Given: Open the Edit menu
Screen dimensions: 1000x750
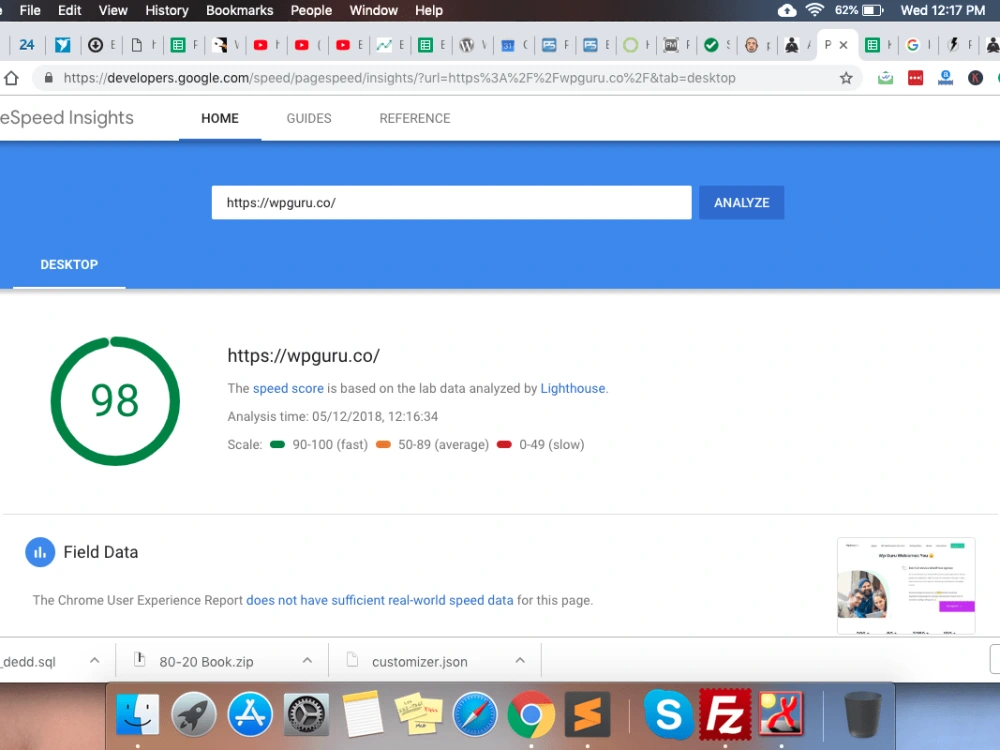Looking at the screenshot, I should pyautogui.click(x=70, y=10).
